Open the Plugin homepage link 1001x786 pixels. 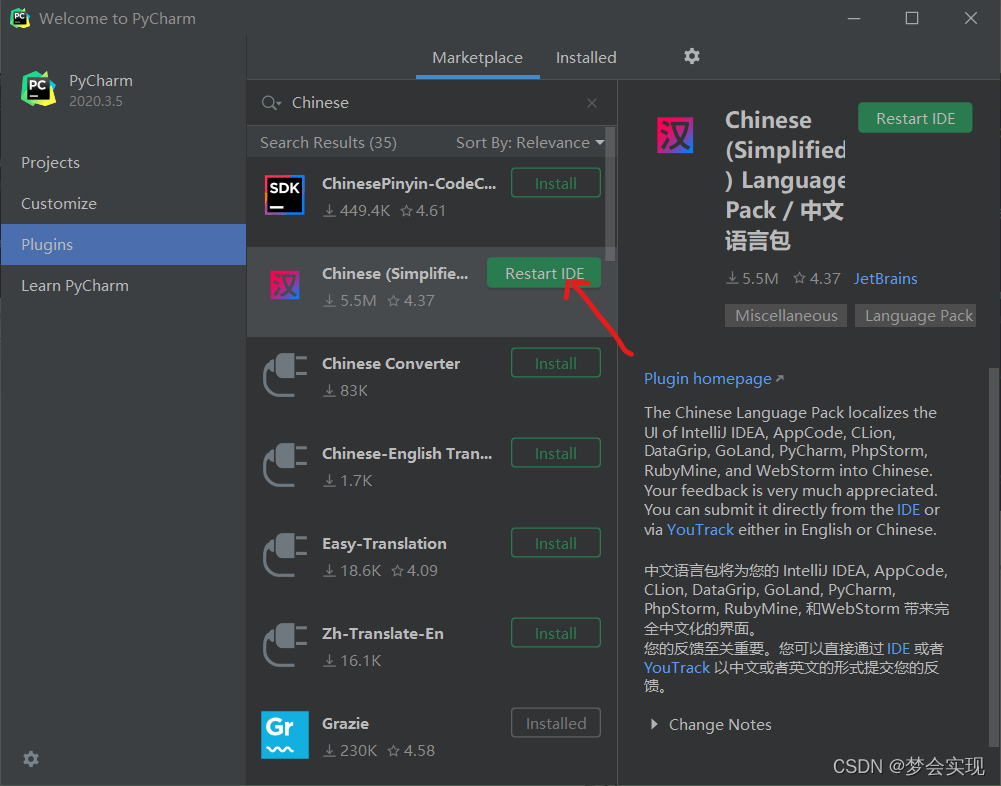(713, 379)
